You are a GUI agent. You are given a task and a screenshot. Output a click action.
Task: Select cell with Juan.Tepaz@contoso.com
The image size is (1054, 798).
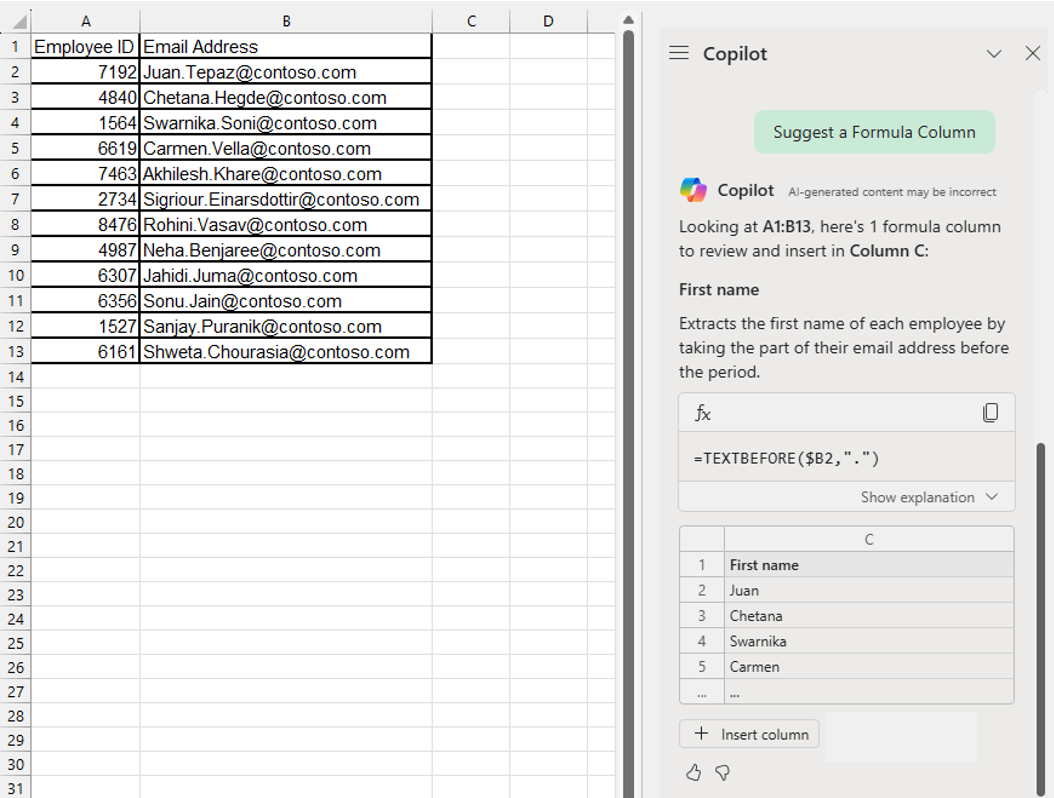tap(286, 72)
